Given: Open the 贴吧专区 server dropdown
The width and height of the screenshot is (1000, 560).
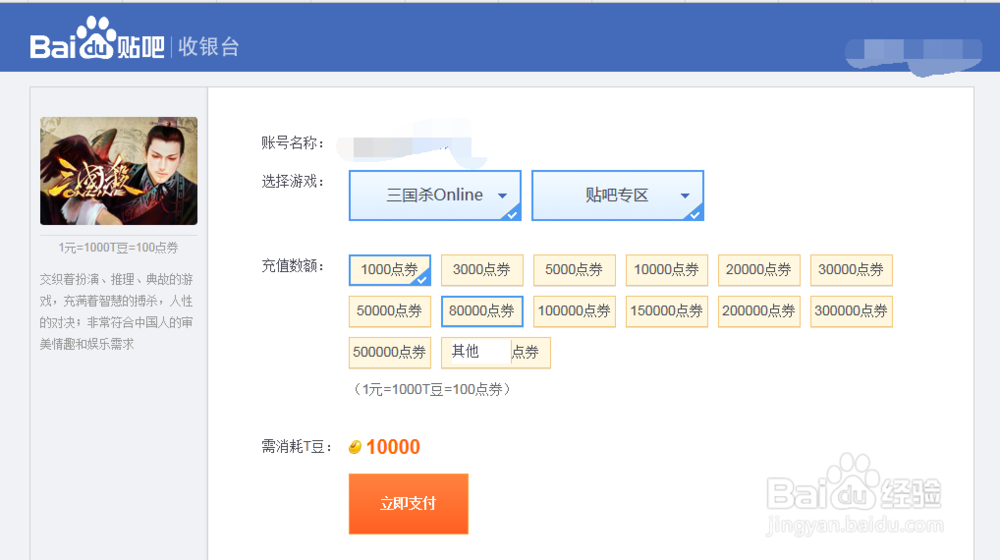Looking at the screenshot, I should click(x=617, y=195).
